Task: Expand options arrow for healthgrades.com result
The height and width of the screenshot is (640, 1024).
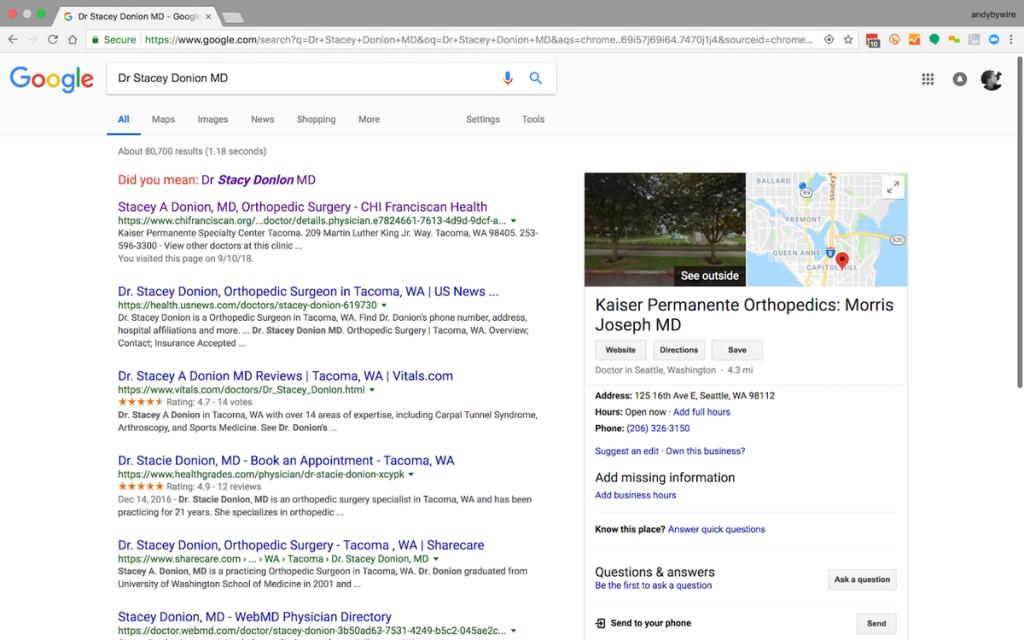Action: point(411,475)
